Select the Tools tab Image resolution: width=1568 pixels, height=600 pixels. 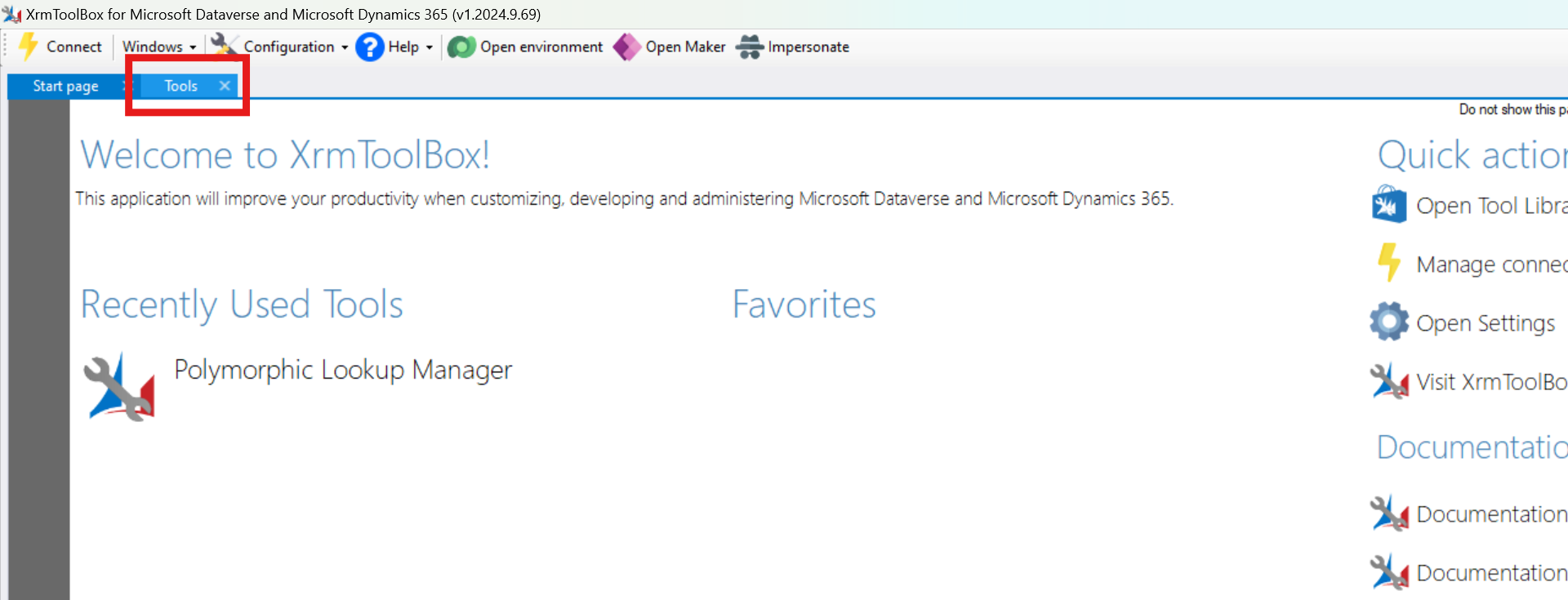point(180,86)
